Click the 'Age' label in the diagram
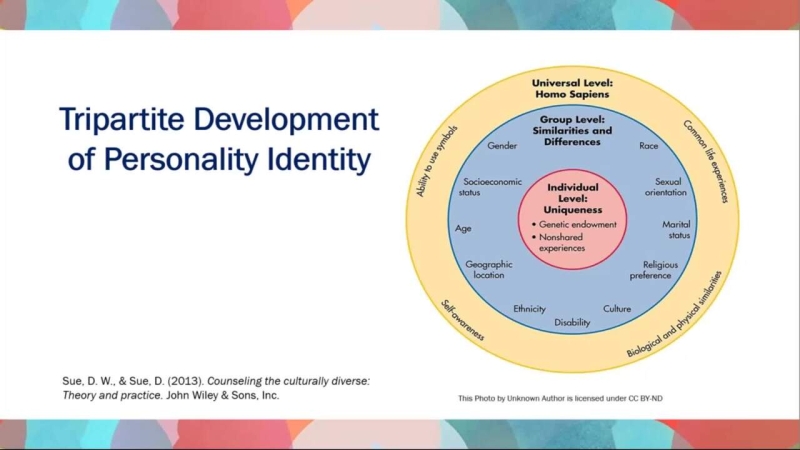 (463, 228)
